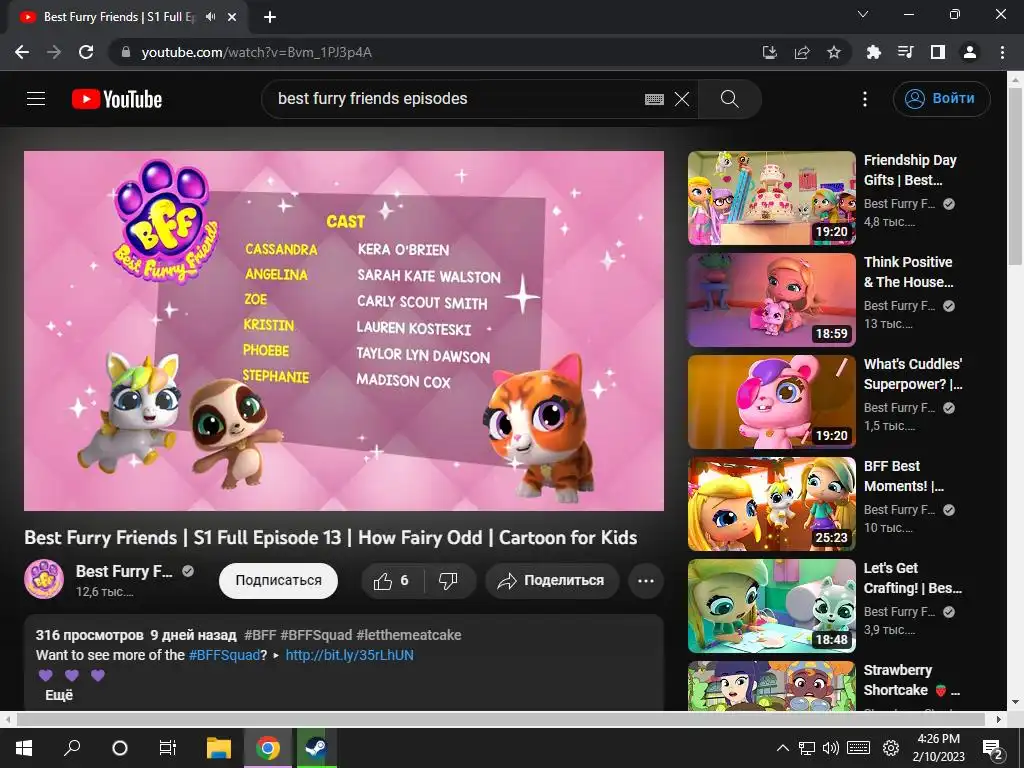This screenshot has height=768, width=1024.
Task: Open the tab search chevron
Action: [x=863, y=14]
